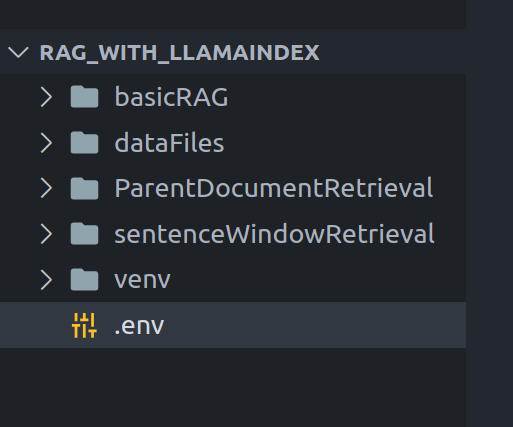This screenshot has width=513, height=427.
Task: Click the venv folder icon
Action: (84, 280)
